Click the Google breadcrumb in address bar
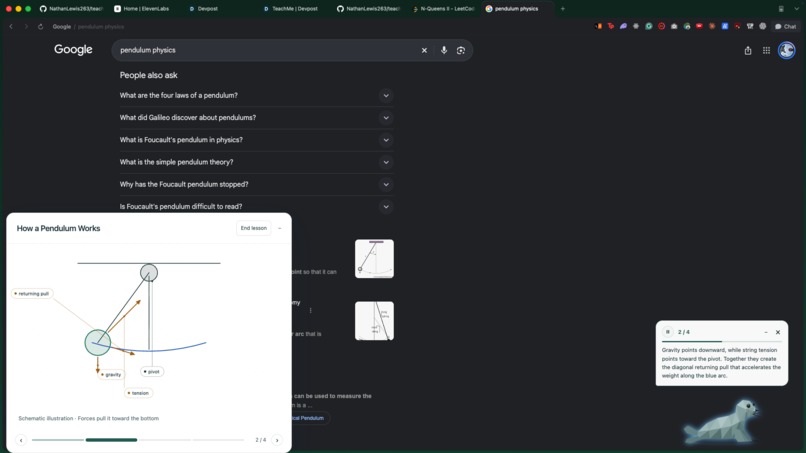Viewport: 806px width, 453px height. (62, 27)
